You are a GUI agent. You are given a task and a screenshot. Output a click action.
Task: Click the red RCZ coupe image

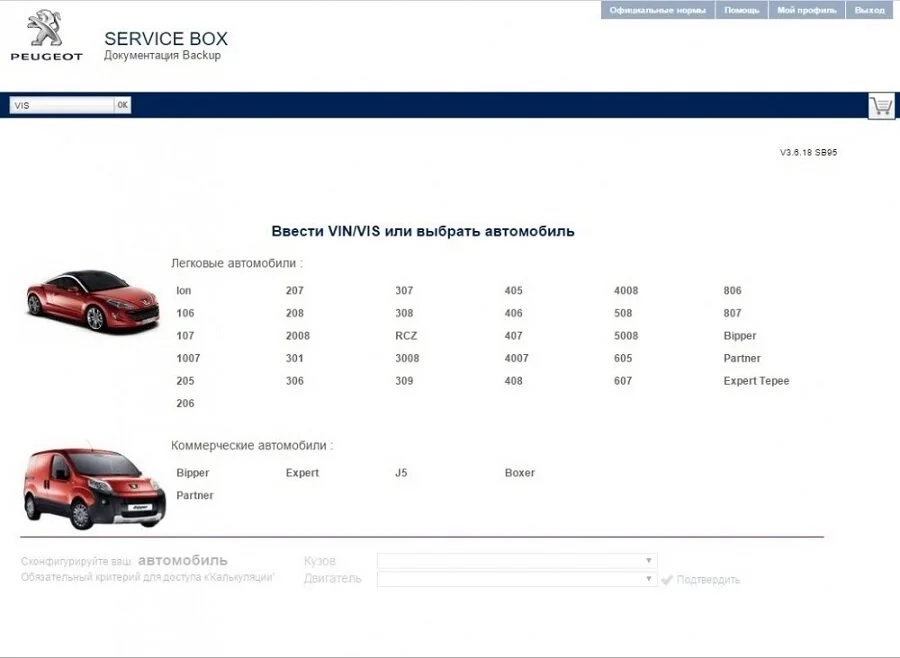(92, 300)
